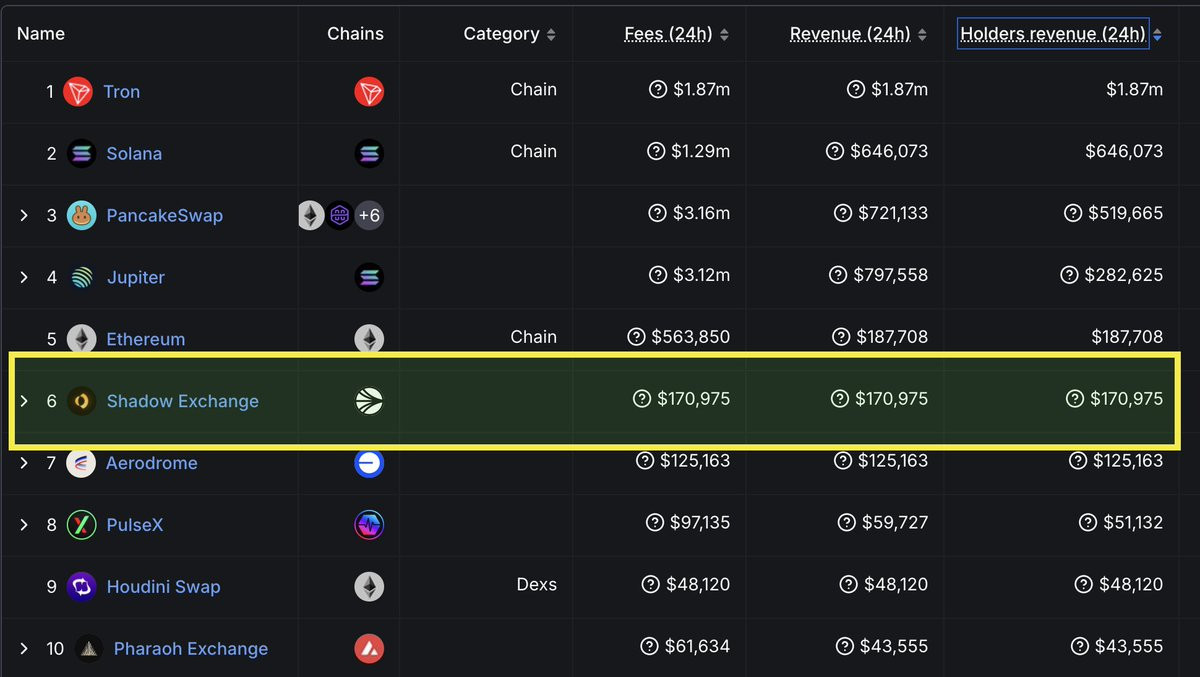Click the help icon beside Tron fees $1.87m
1200x677 pixels.
(658, 90)
